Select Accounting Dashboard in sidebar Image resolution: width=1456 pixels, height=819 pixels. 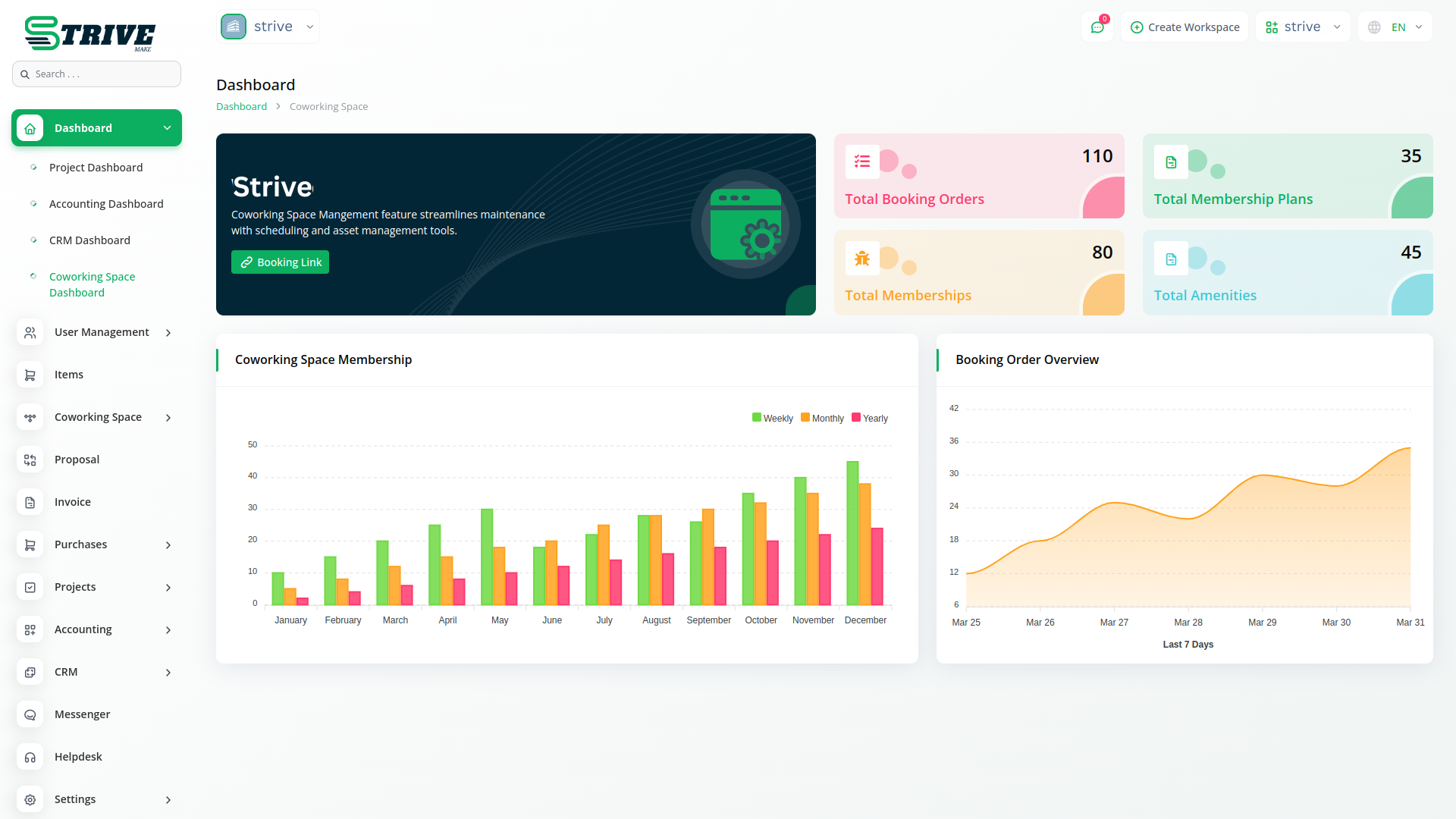coord(106,204)
